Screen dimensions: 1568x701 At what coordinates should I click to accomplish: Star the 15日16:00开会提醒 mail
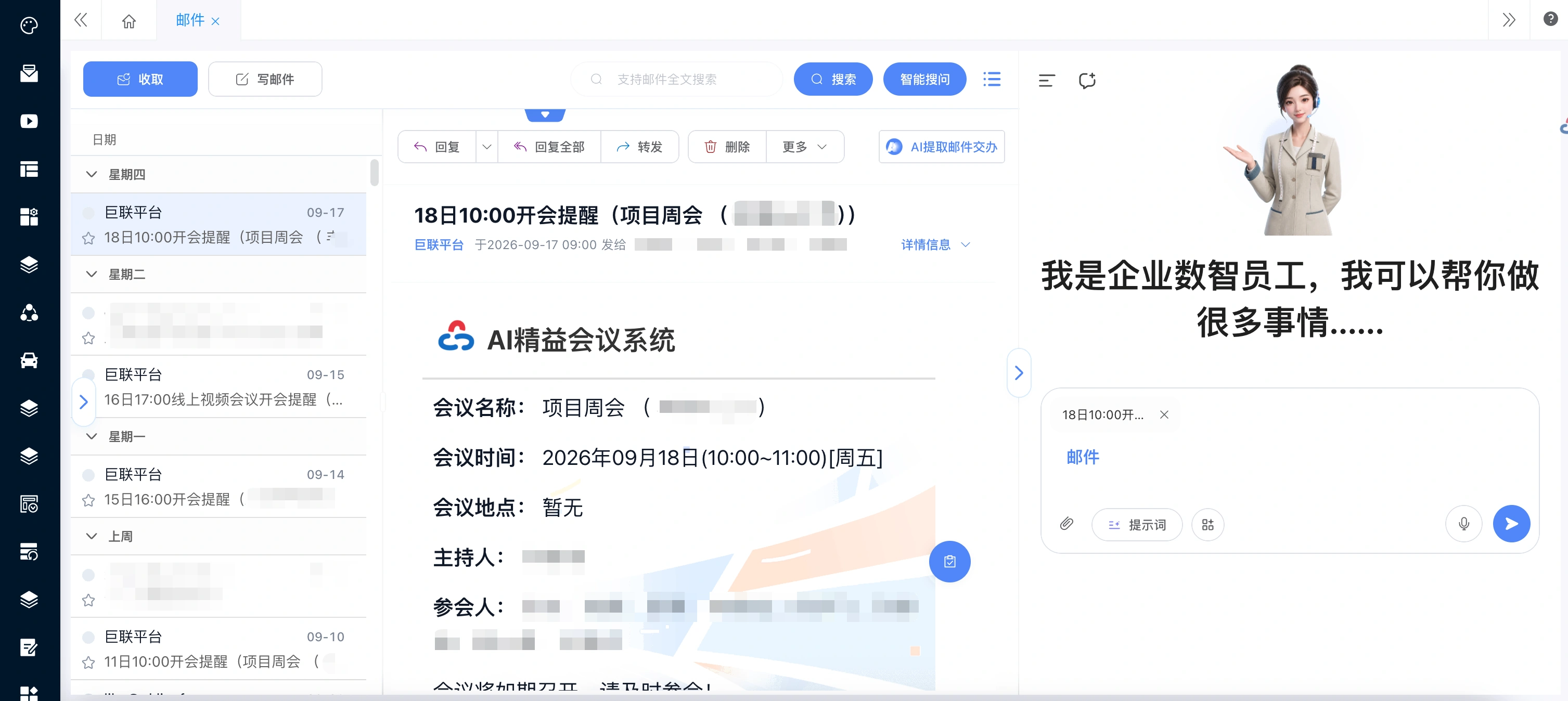88,500
